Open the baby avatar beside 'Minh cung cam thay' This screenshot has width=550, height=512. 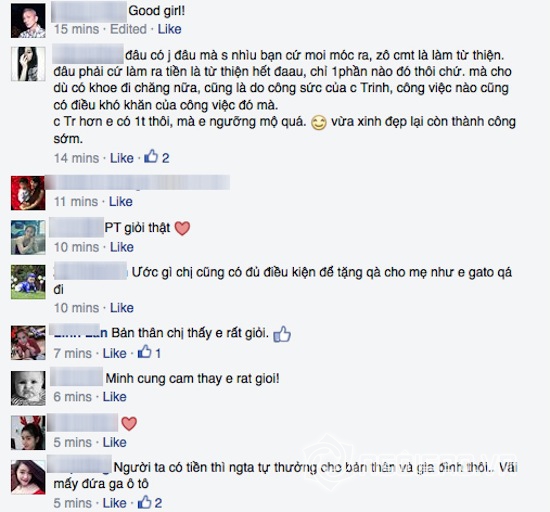click(x=28, y=388)
